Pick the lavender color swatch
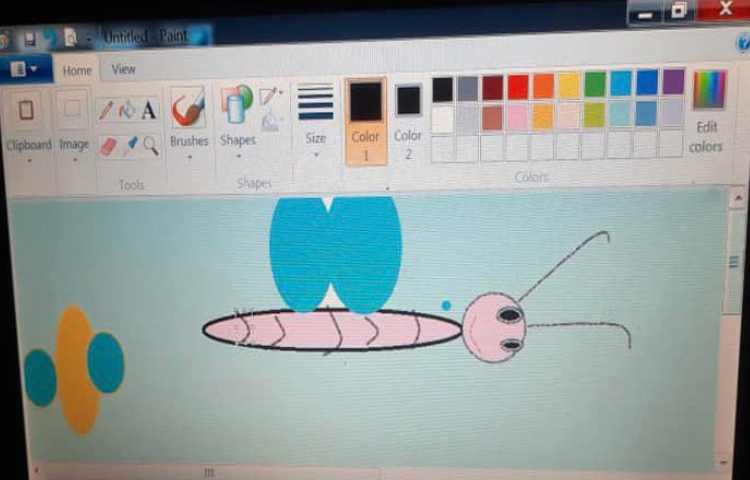 673,112
